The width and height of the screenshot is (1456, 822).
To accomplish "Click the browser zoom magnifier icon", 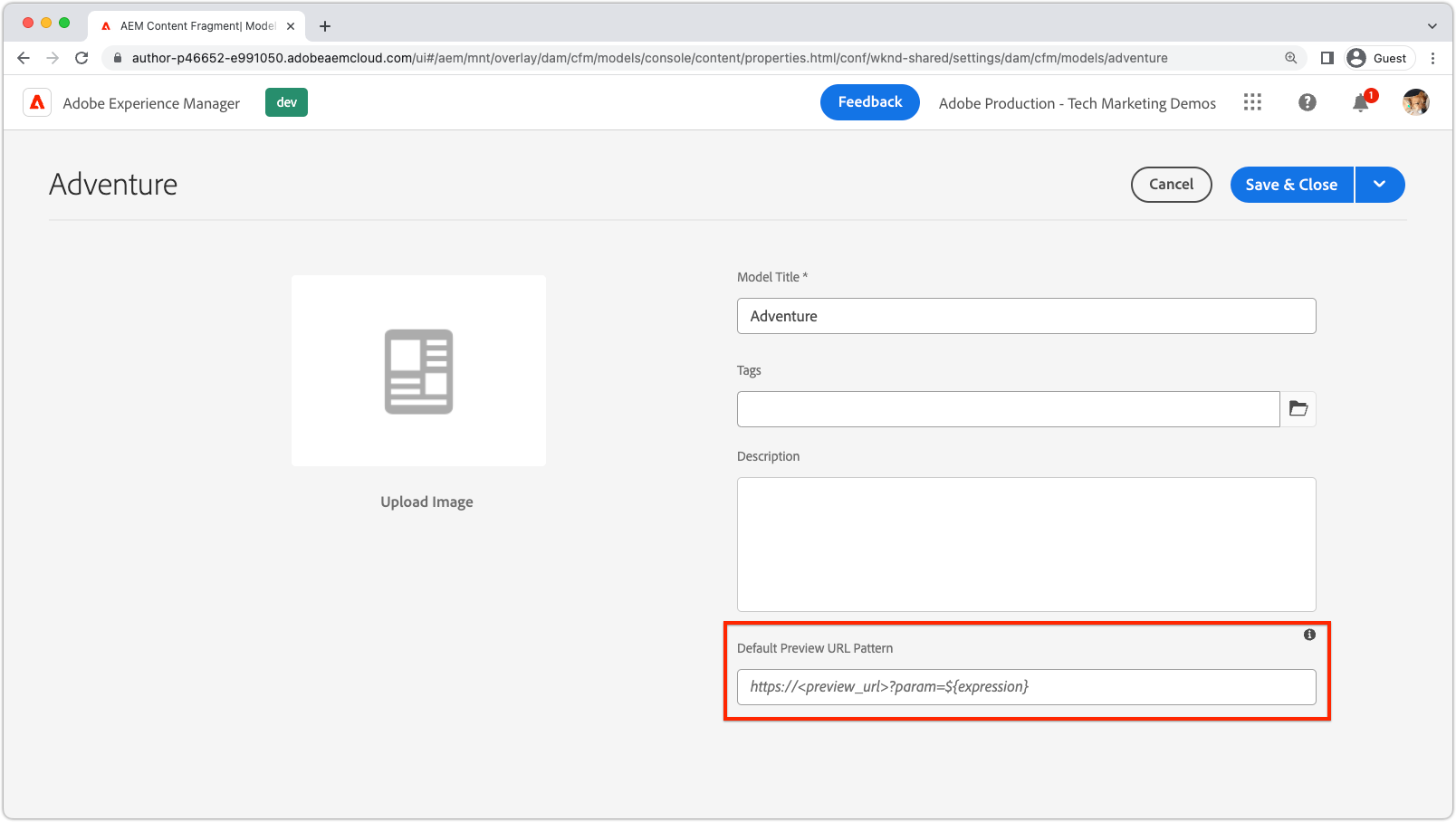I will (x=1290, y=58).
